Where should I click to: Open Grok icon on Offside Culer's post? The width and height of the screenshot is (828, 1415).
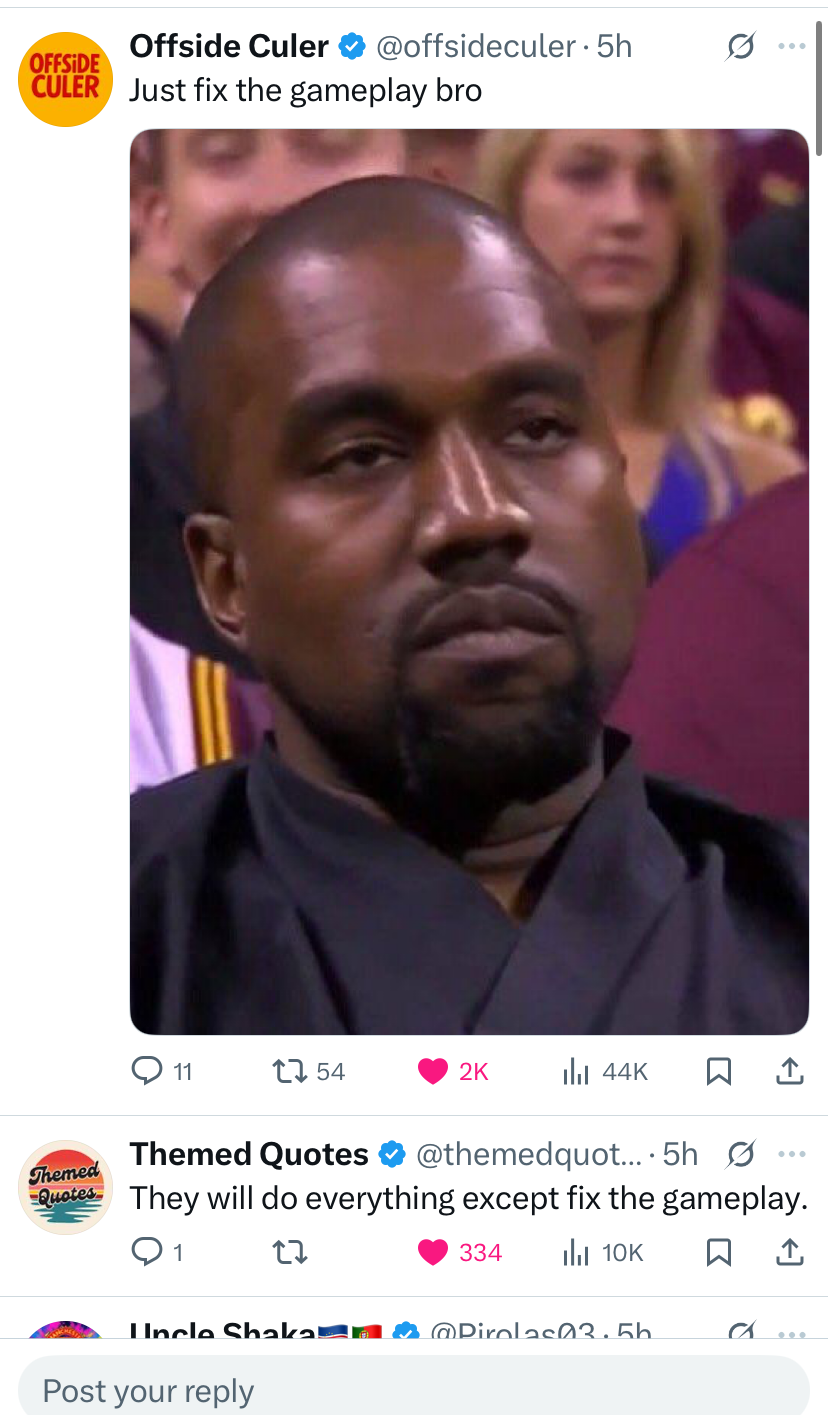(740, 46)
